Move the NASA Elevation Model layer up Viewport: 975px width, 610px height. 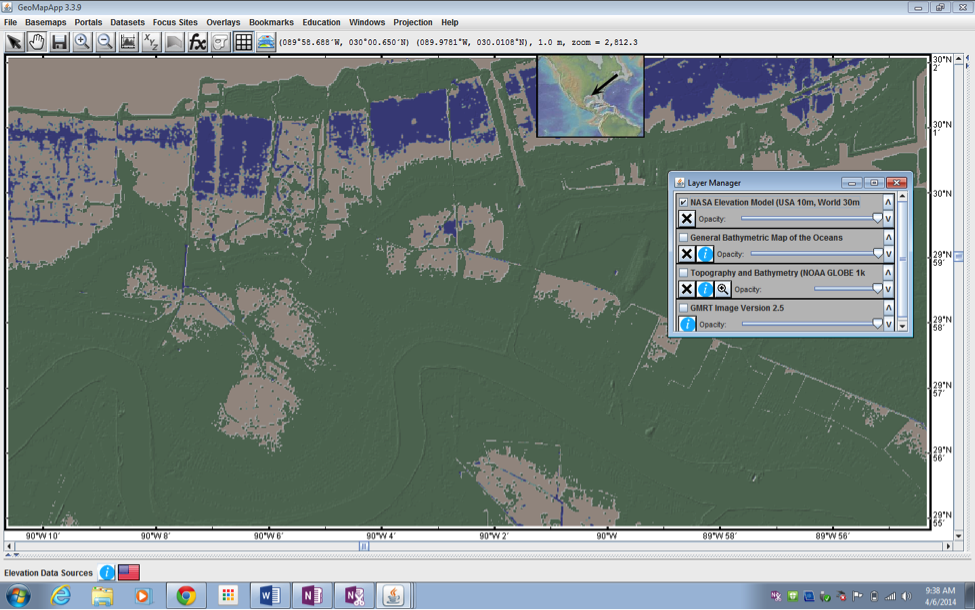(887, 203)
